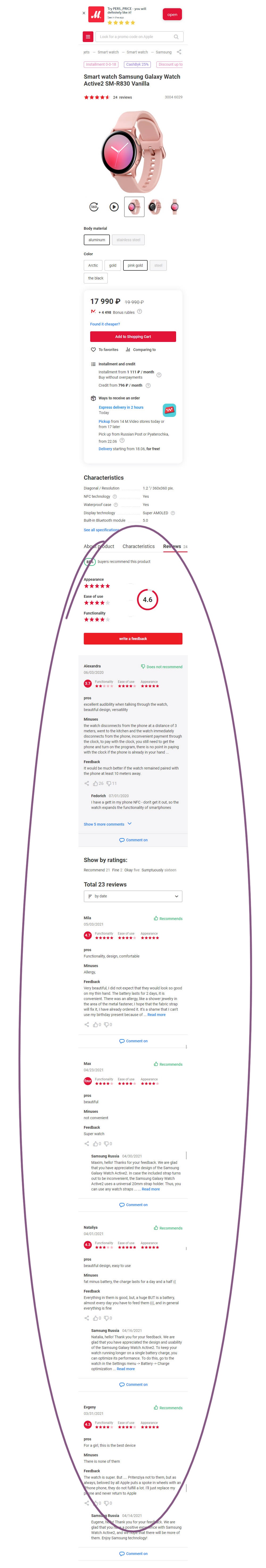Screen dimensions: 266x1568
Task: Click 'See all specifications' link
Action: tap(101, 530)
